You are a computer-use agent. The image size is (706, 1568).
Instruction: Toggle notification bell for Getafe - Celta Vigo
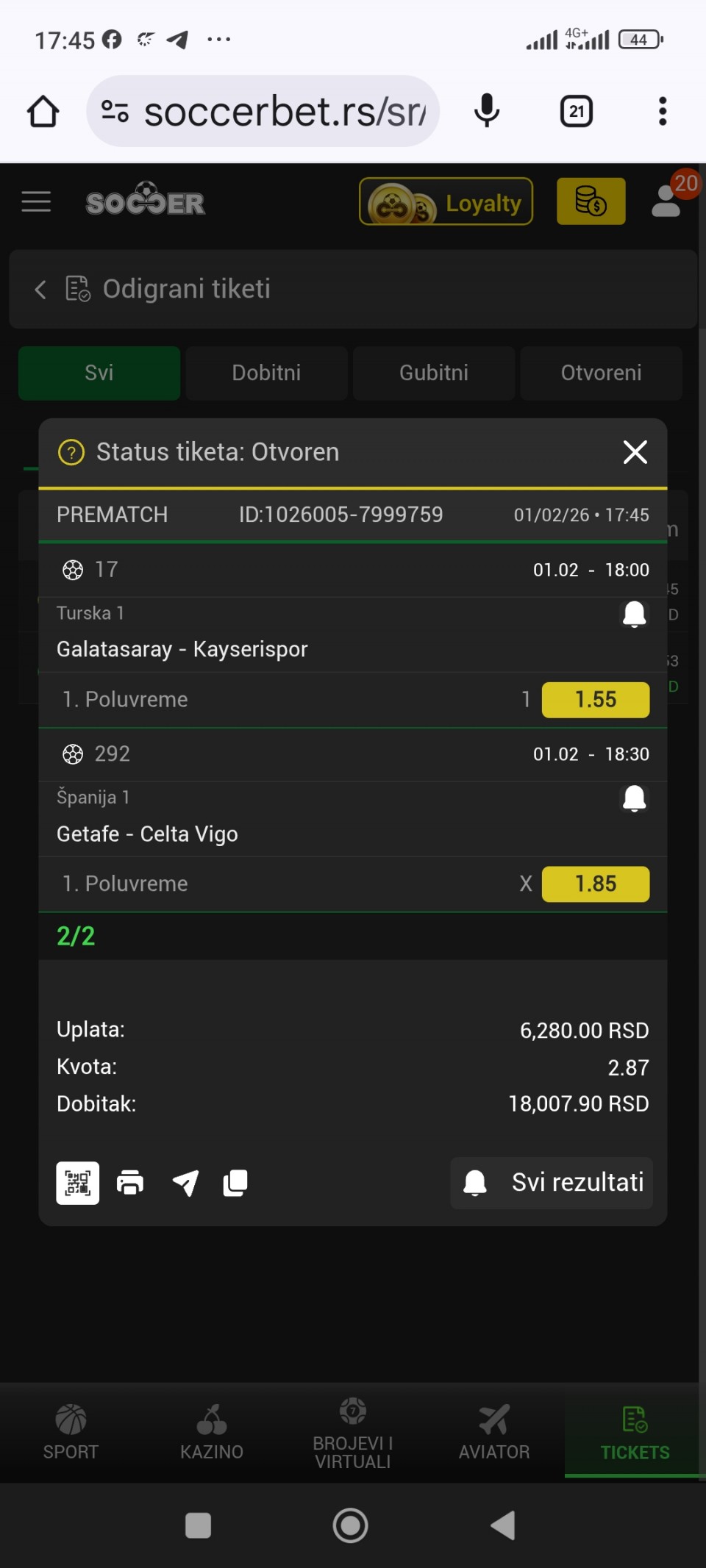tap(634, 798)
